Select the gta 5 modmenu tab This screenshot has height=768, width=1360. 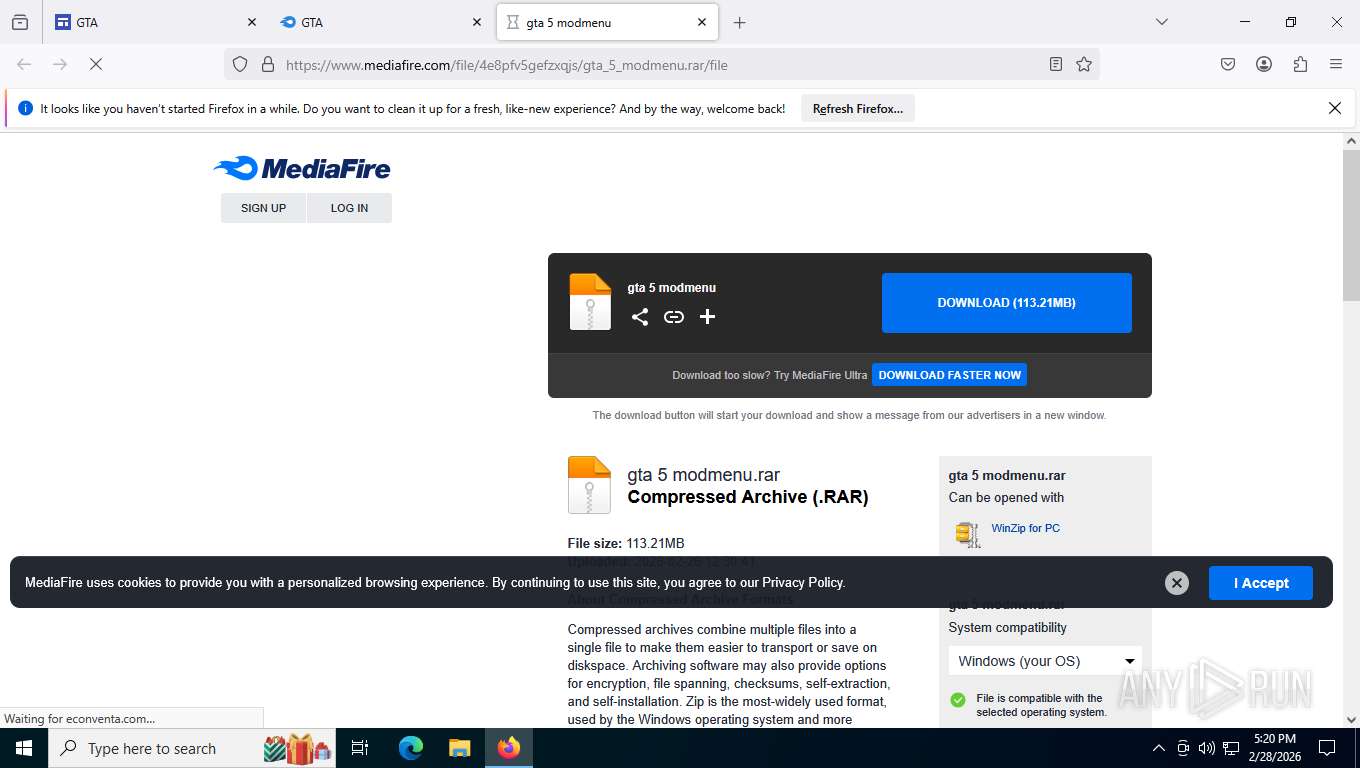pos(605,22)
